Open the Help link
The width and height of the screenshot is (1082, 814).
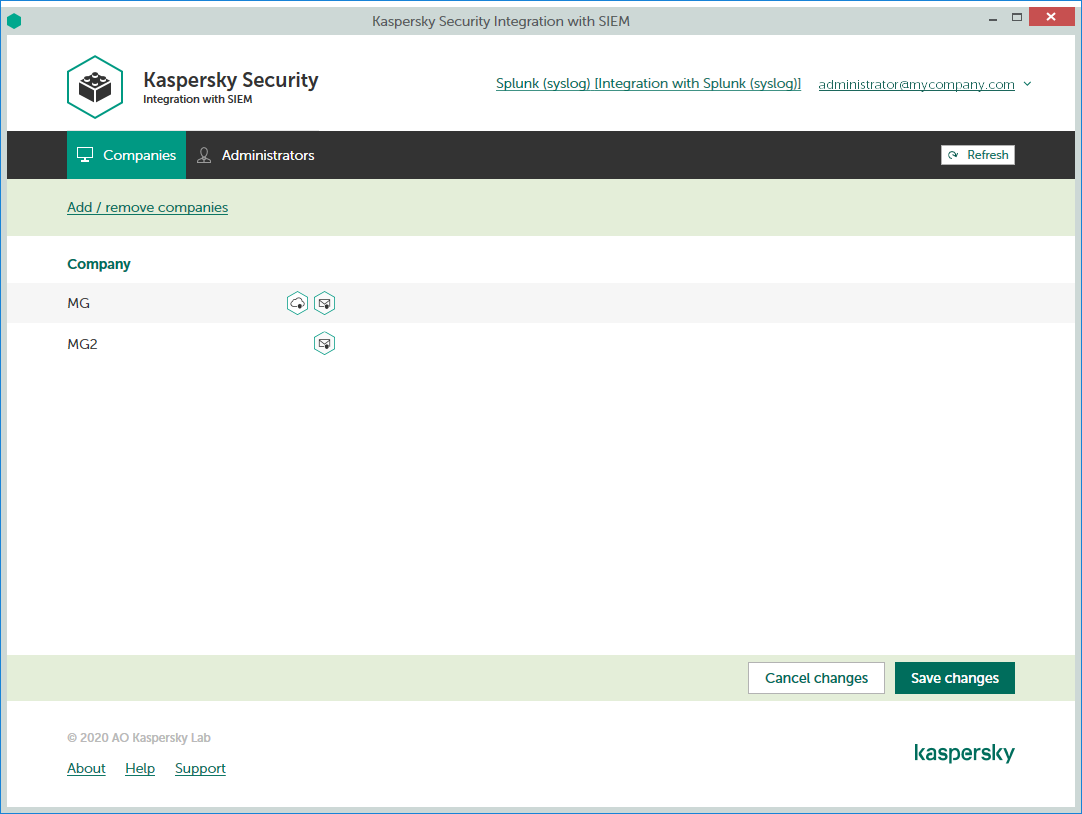pos(140,768)
